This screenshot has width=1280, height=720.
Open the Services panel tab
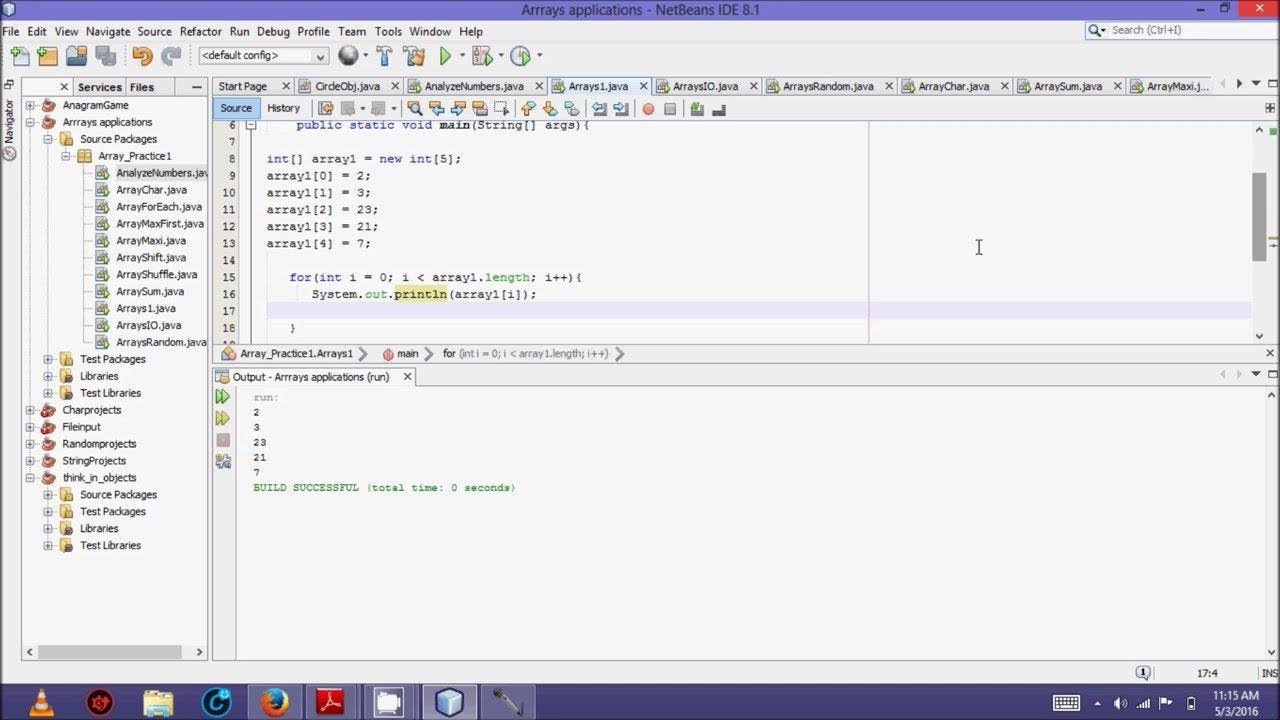click(99, 87)
